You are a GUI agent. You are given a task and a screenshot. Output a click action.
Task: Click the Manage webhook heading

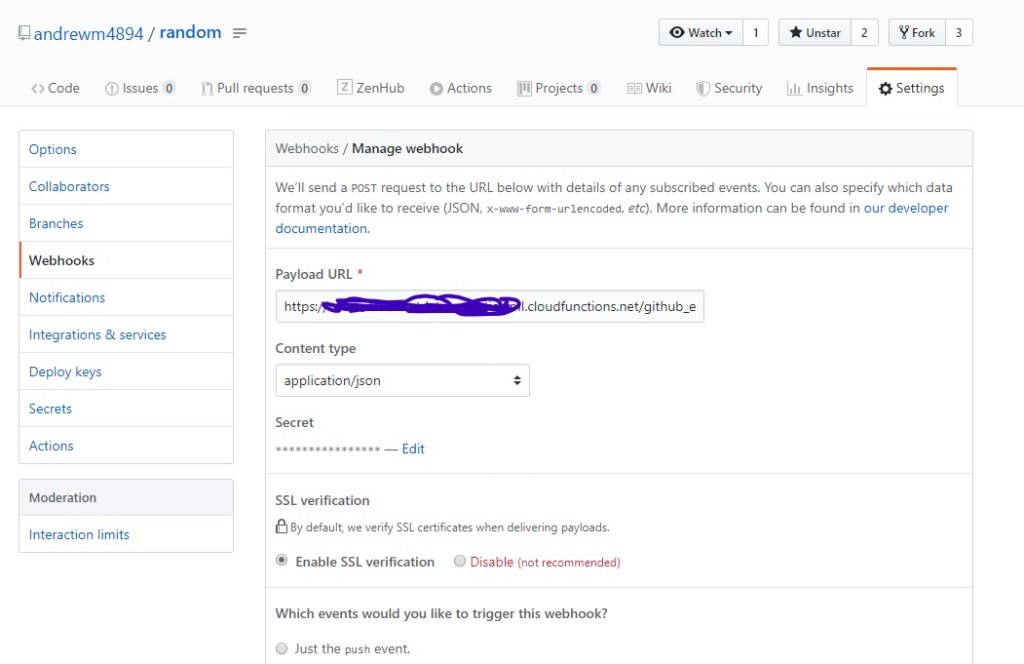[x=408, y=148]
